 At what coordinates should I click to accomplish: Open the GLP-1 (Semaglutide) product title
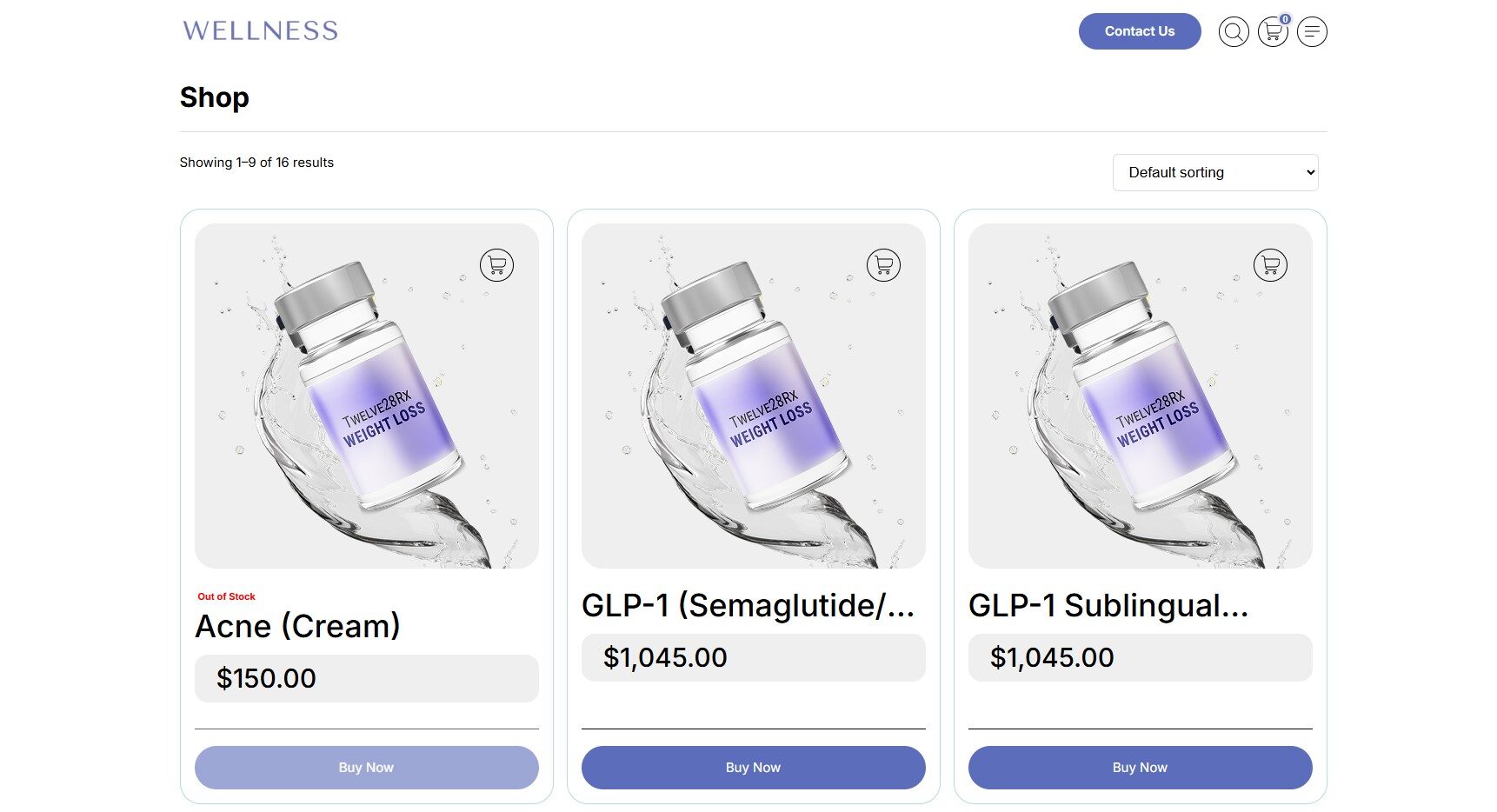(748, 609)
